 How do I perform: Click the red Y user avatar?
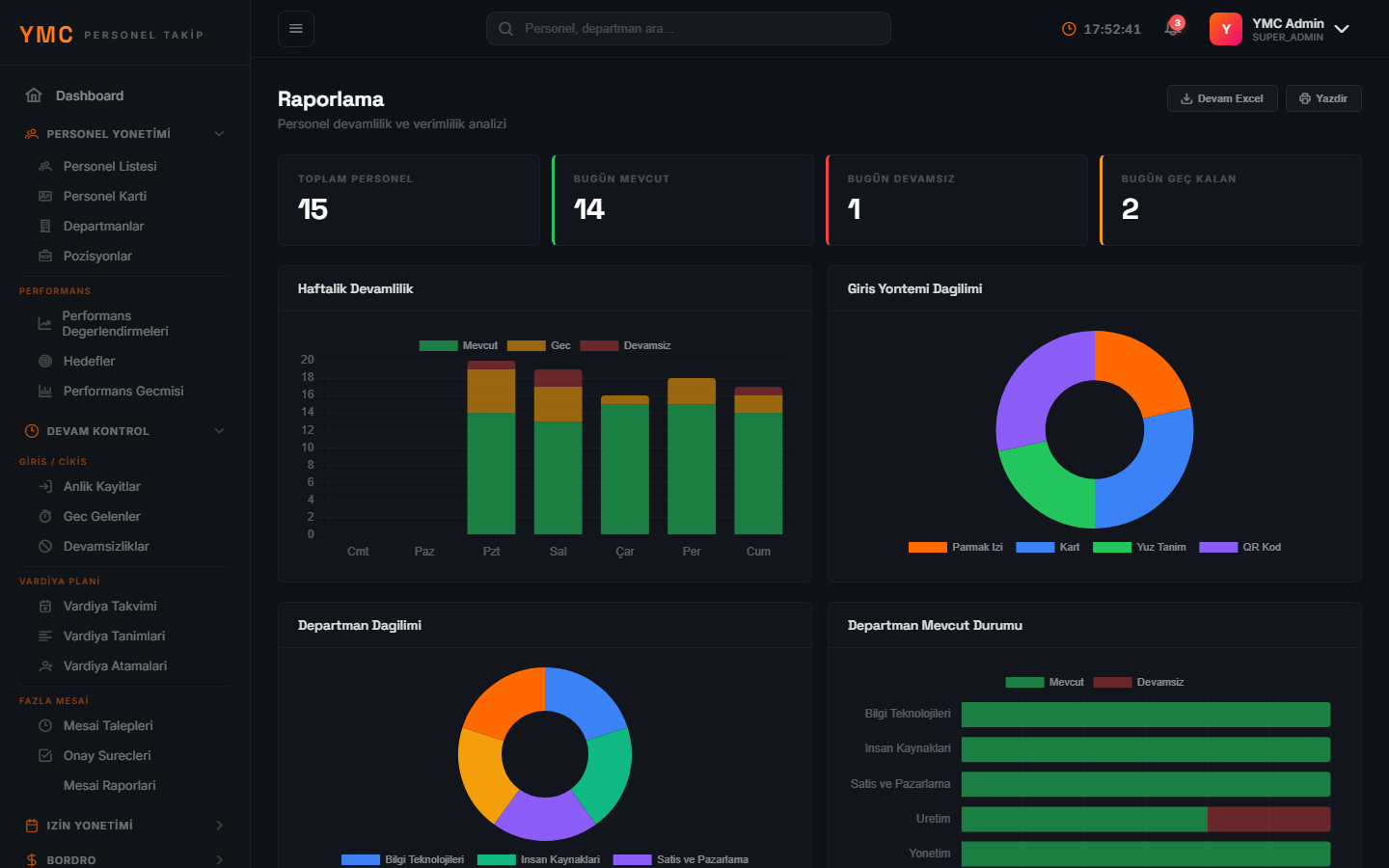click(1226, 29)
